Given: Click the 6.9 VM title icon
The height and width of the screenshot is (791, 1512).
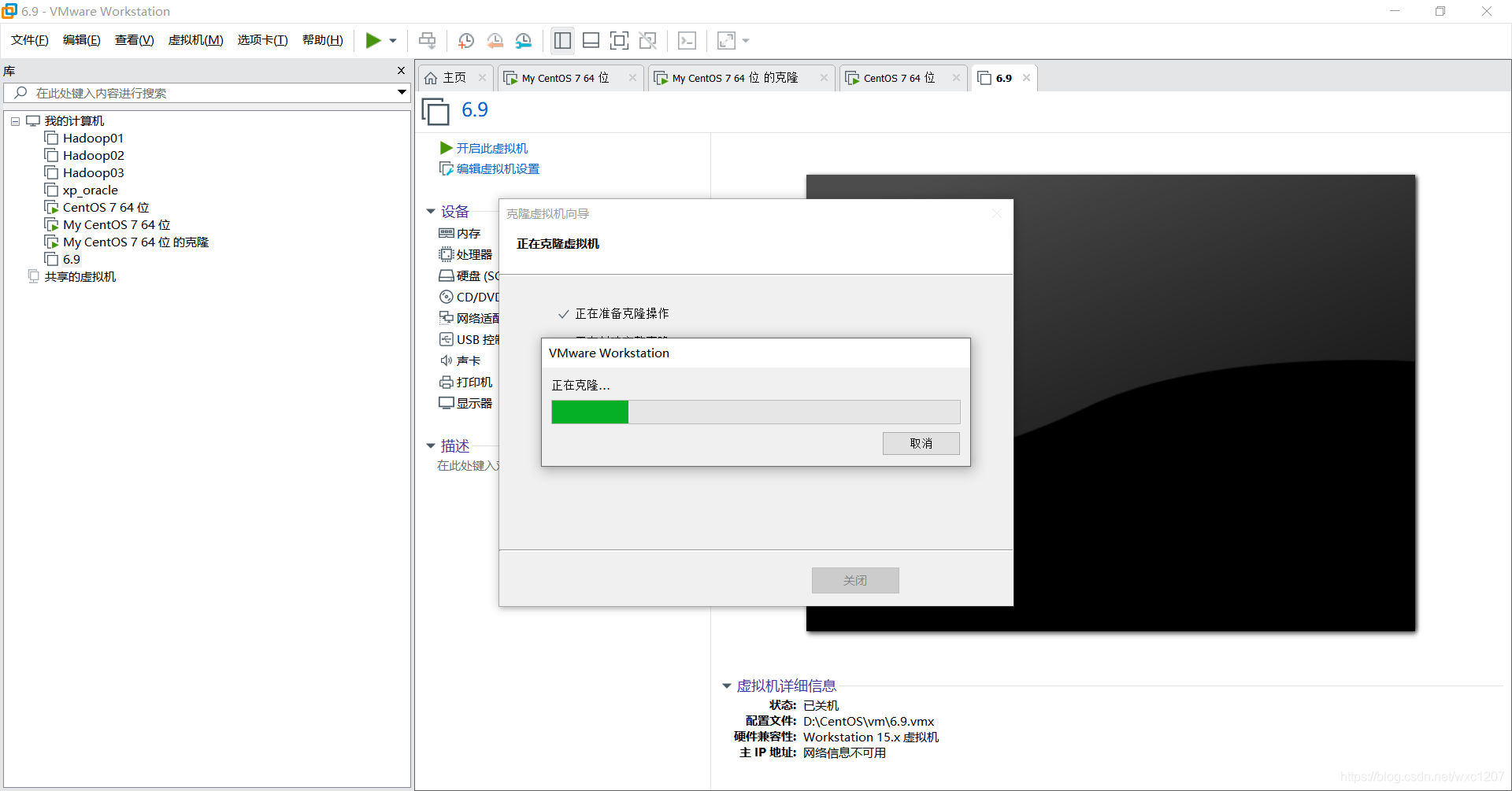Looking at the screenshot, I should point(435,111).
